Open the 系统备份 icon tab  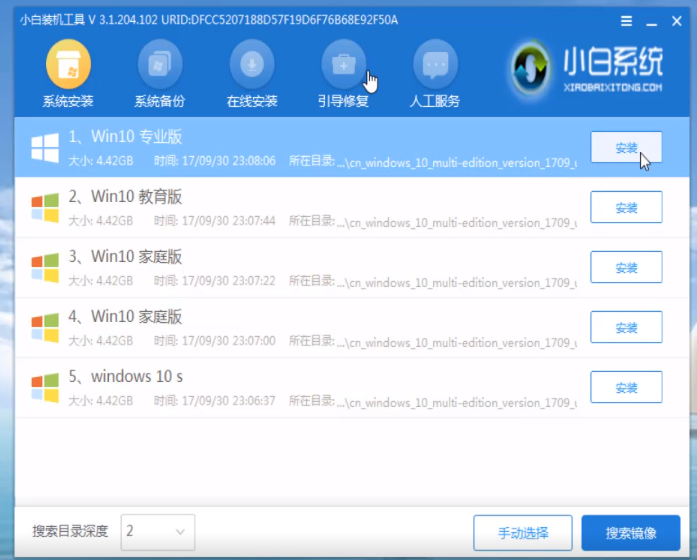tap(160, 66)
